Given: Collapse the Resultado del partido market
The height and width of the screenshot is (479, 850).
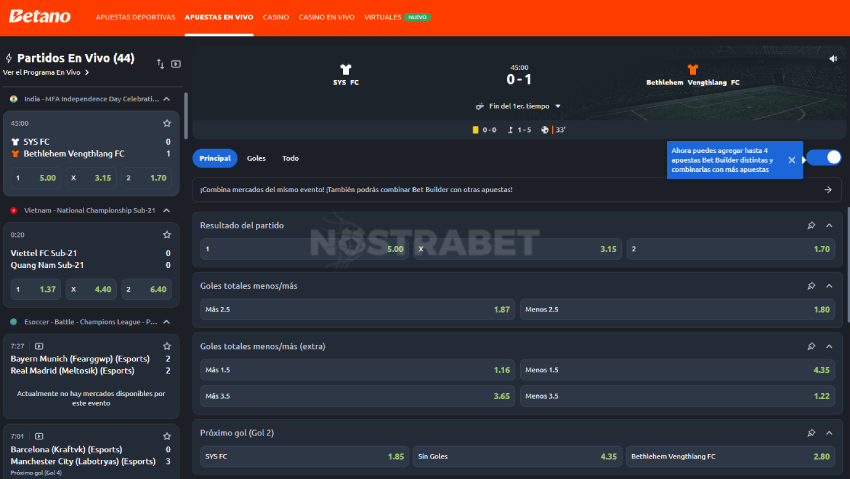Looking at the screenshot, I should point(829,225).
